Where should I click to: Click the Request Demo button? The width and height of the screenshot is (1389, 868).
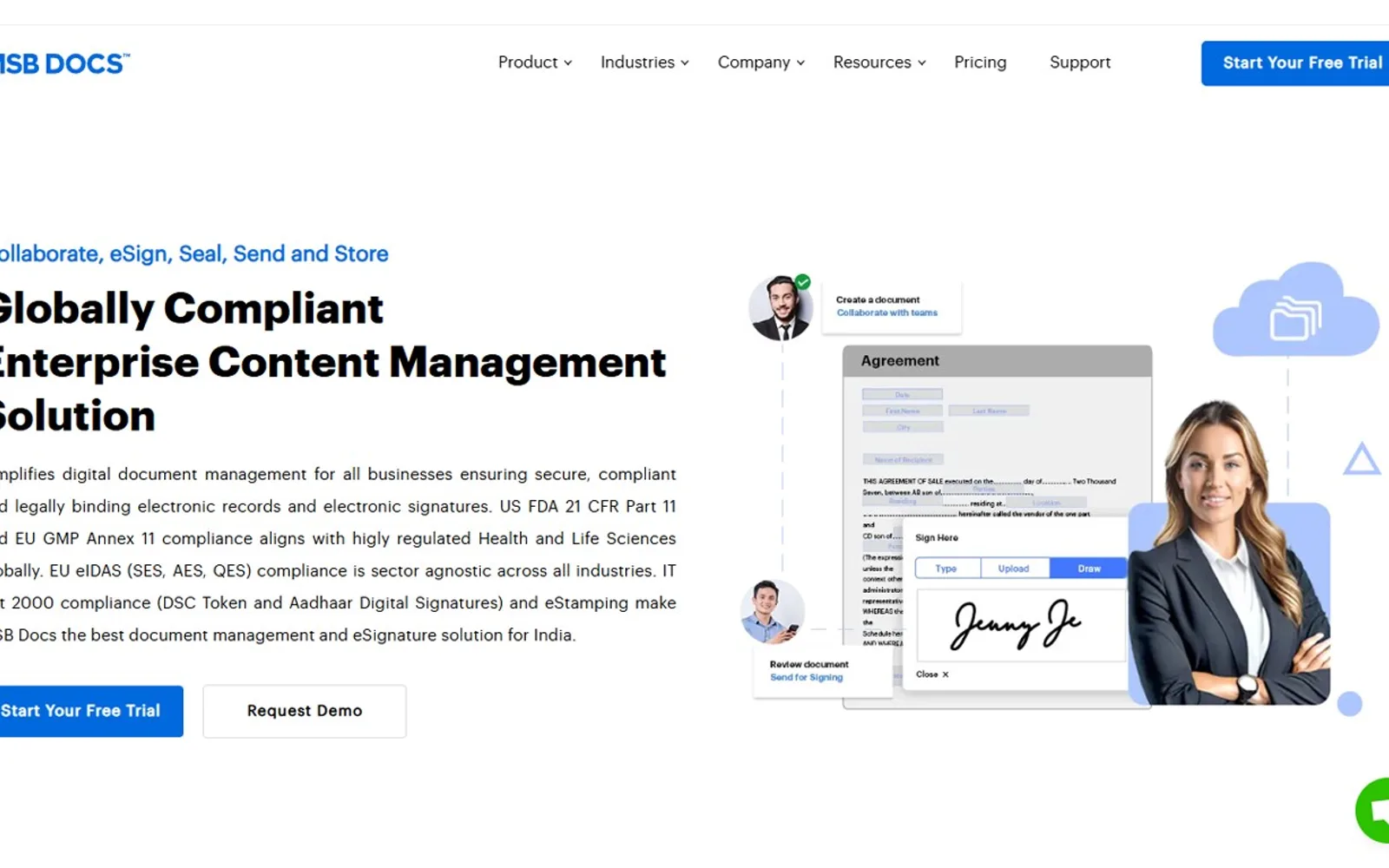pos(305,711)
